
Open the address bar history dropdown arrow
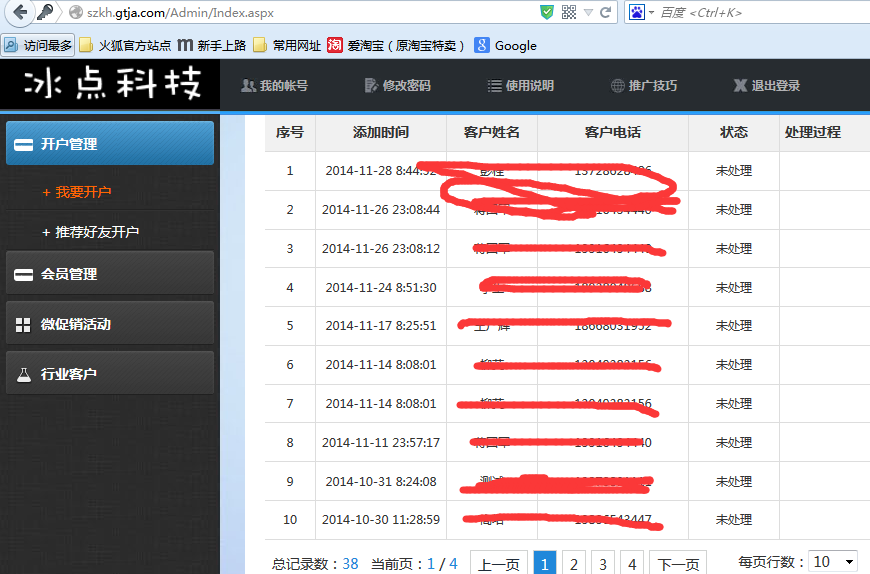[x=589, y=13]
